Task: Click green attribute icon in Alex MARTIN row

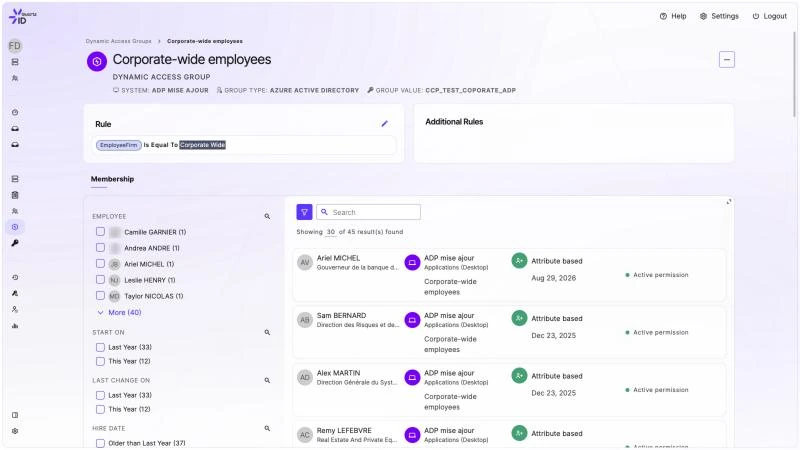Action: click(519, 376)
